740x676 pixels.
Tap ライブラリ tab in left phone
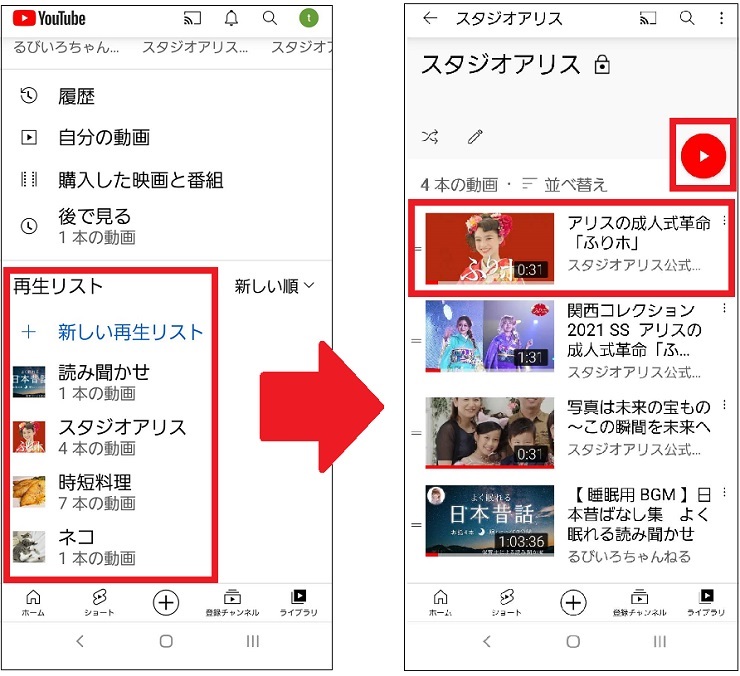coord(299,603)
